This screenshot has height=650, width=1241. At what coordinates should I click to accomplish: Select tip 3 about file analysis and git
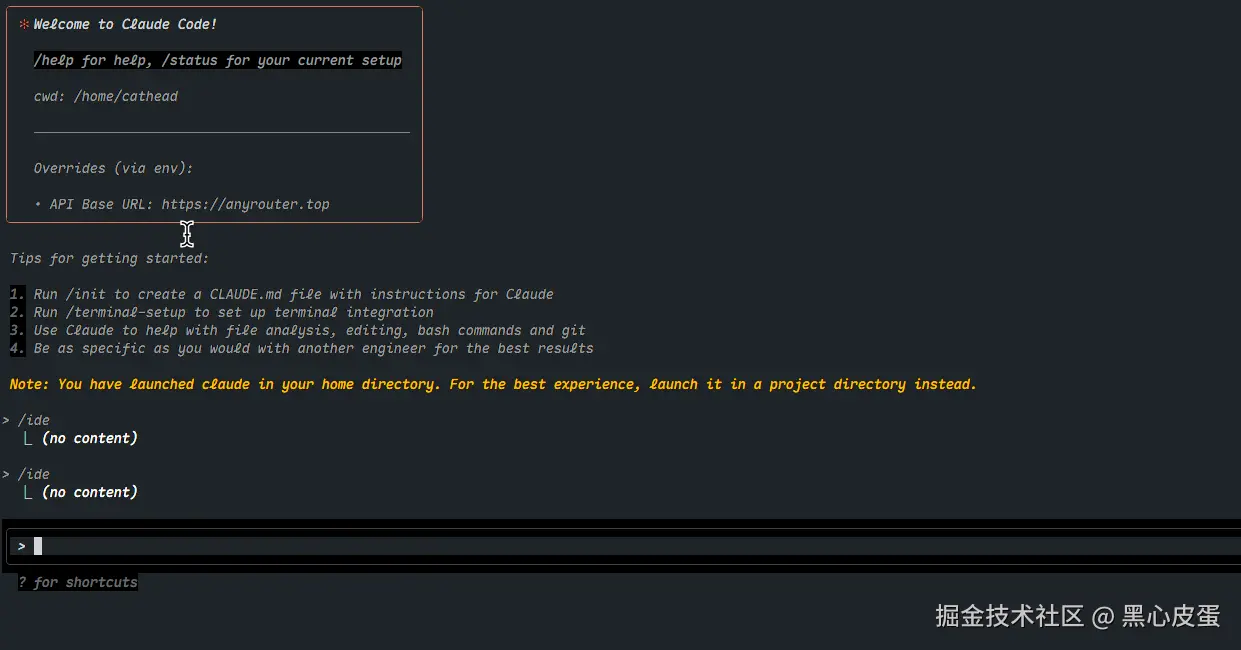point(298,330)
